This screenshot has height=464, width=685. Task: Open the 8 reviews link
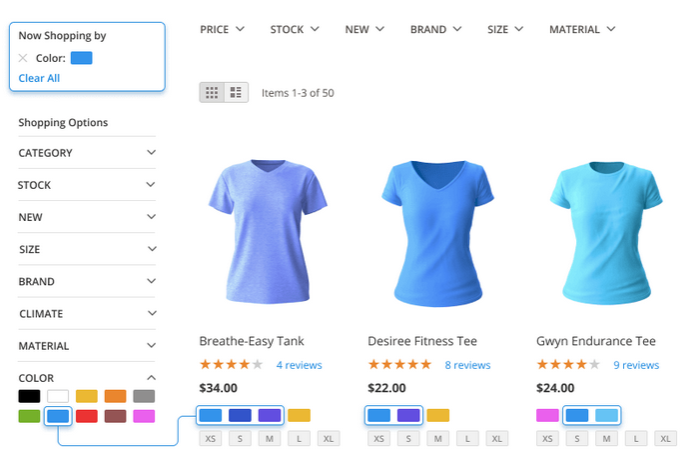(x=467, y=365)
